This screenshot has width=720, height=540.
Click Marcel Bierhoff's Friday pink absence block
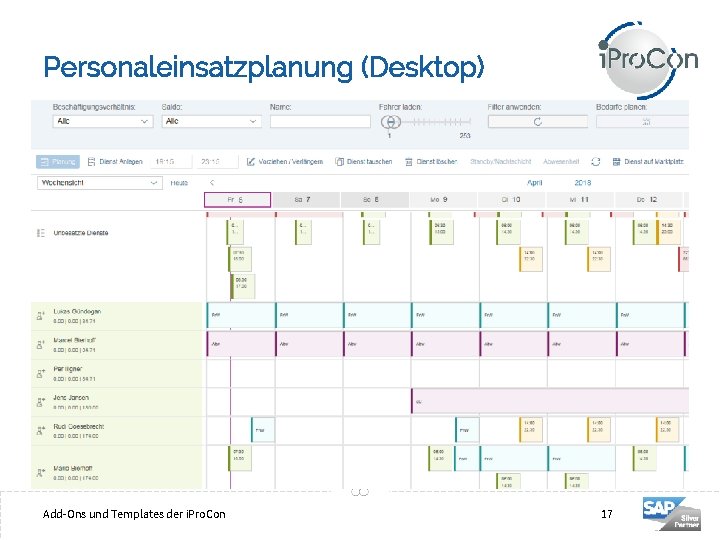click(x=241, y=344)
